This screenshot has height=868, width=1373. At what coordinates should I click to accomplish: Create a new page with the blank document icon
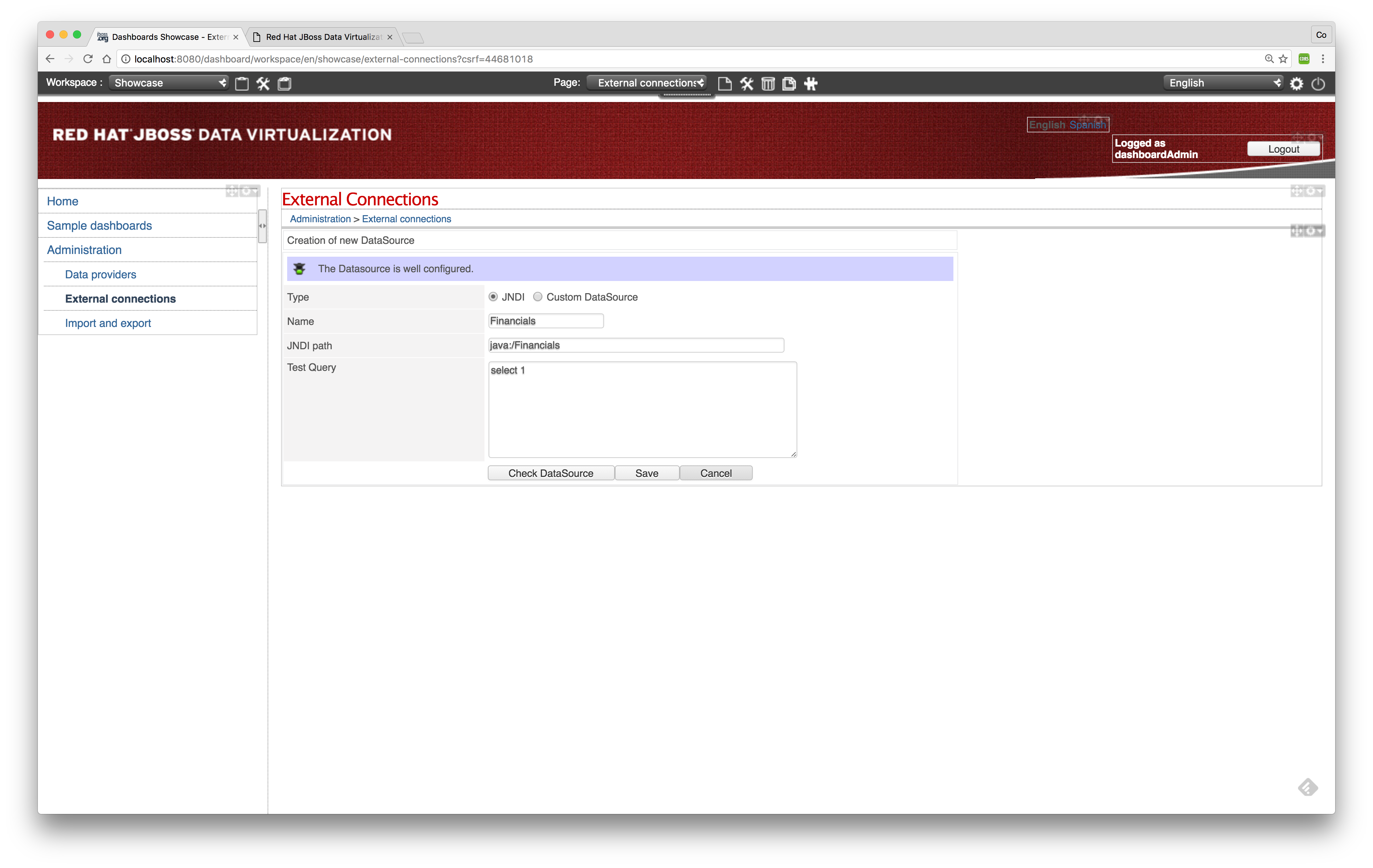(x=725, y=83)
